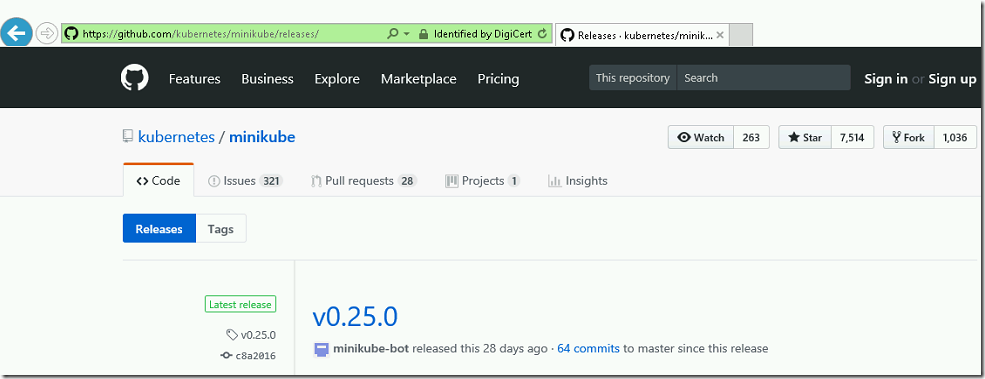Image resolution: width=985 pixels, height=379 pixels.
Task: Focus the repository Search field
Action: point(764,78)
